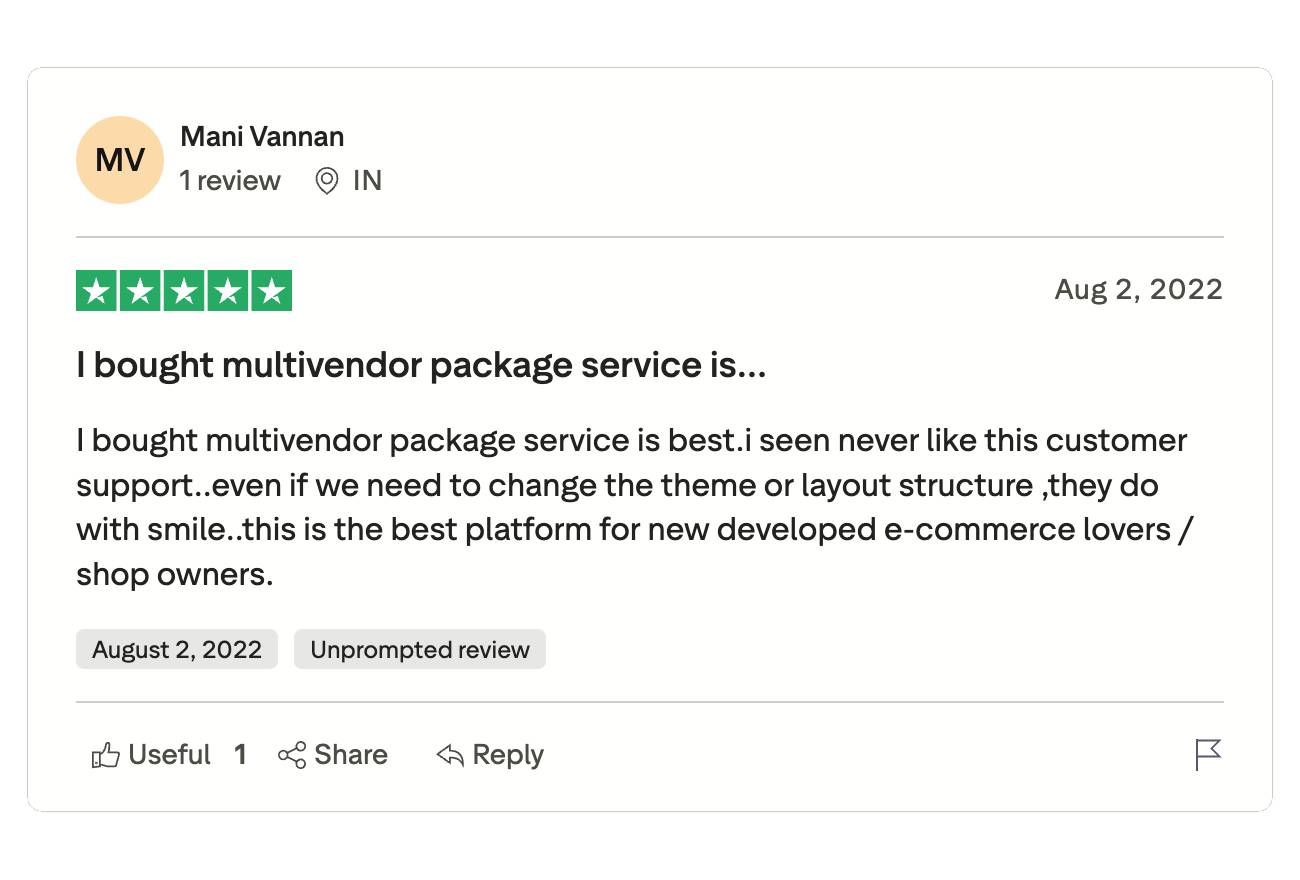This screenshot has height=880, width=1300.
Task: Click the "Unprompted review" tag
Action: pyautogui.click(x=420, y=650)
